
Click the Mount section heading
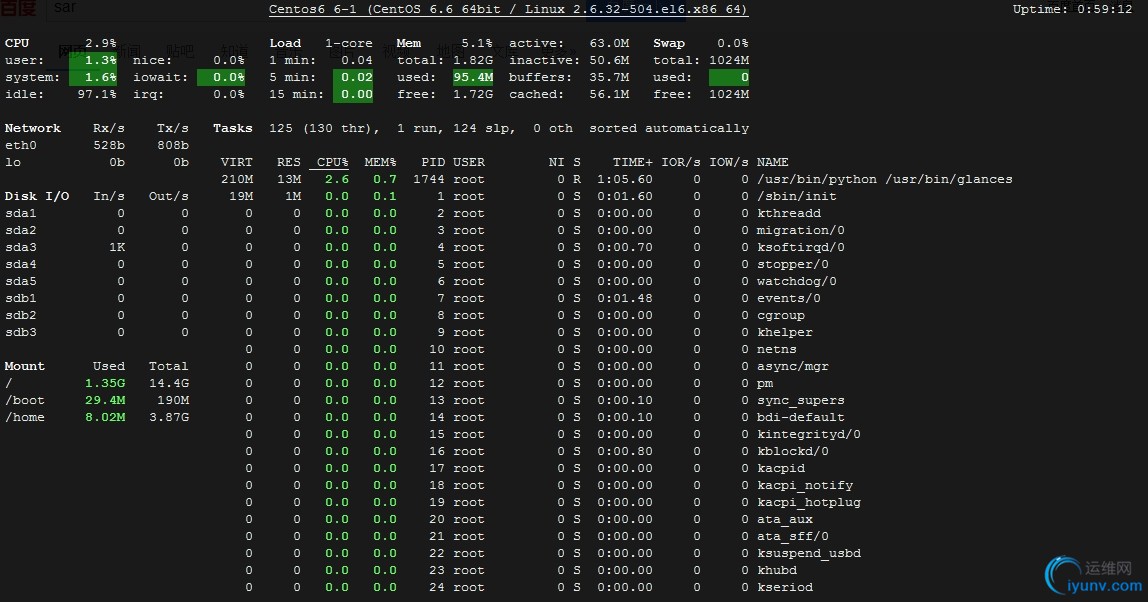pyautogui.click(x=24, y=366)
